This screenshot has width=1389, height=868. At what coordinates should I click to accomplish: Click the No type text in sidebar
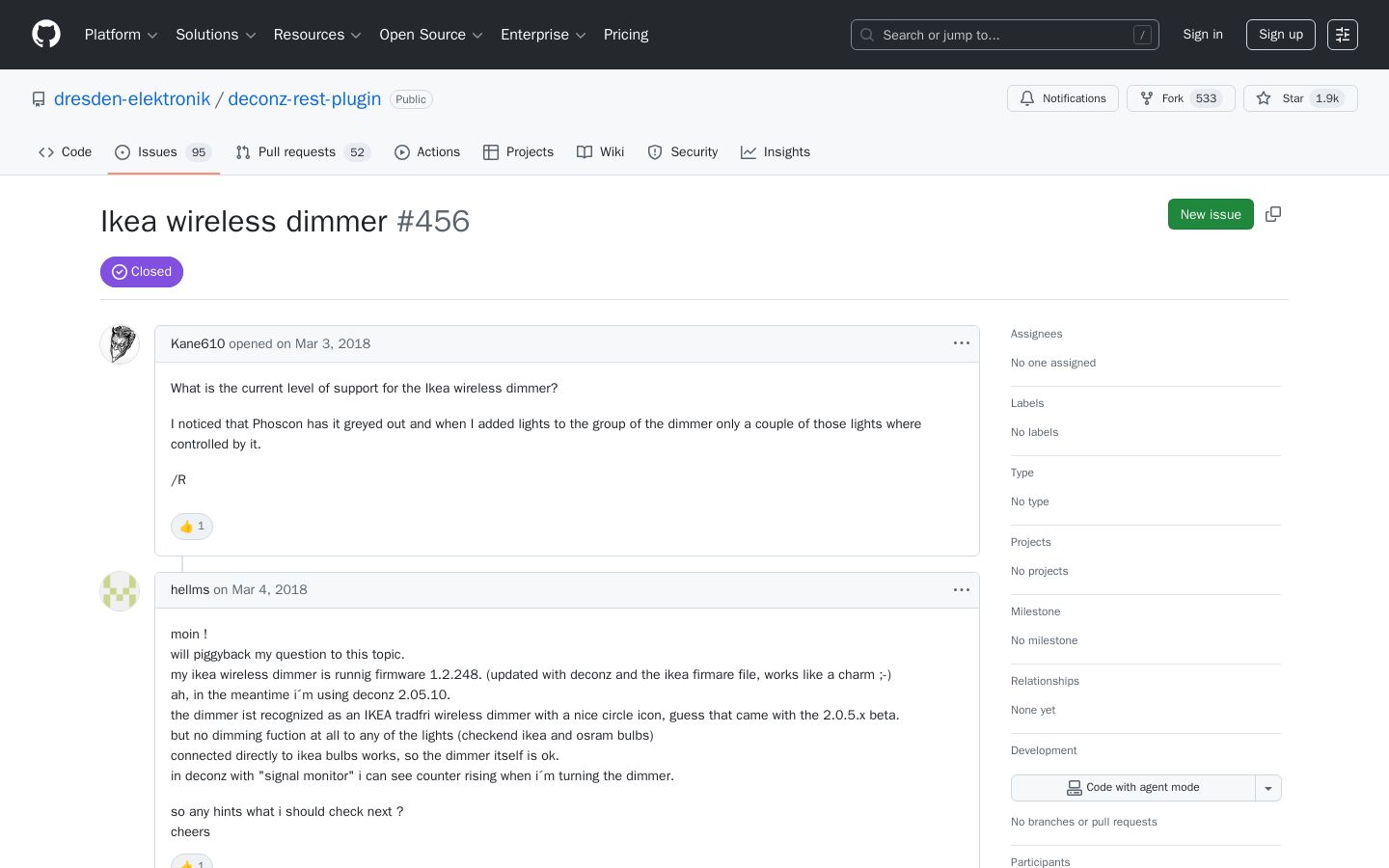point(1030,502)
